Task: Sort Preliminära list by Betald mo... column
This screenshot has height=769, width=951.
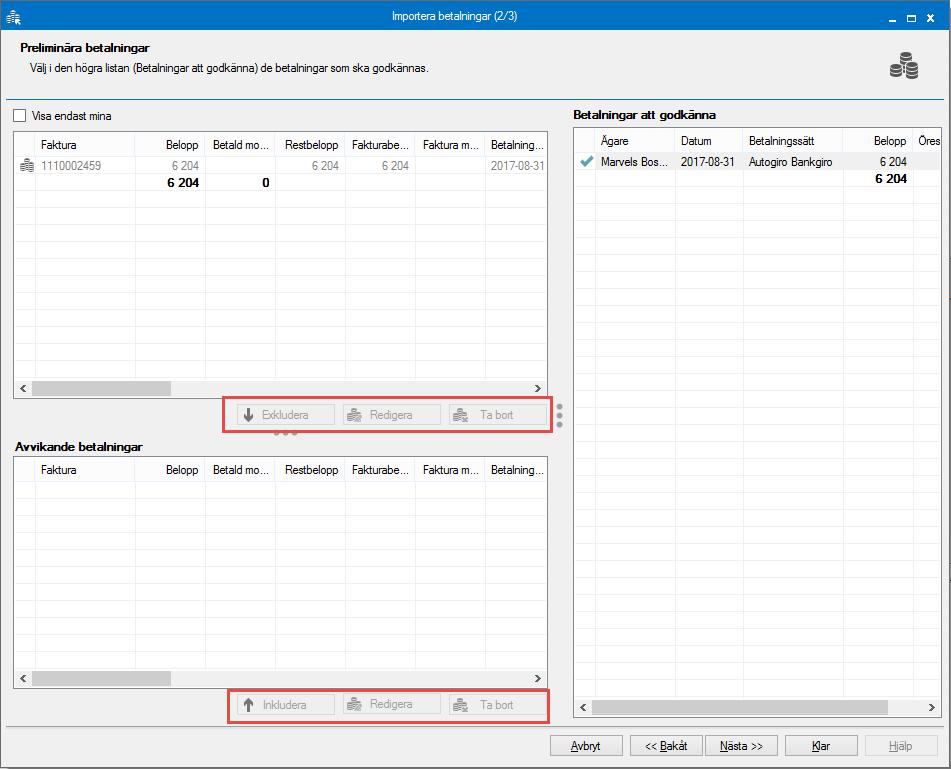Action: click(240, 145)
